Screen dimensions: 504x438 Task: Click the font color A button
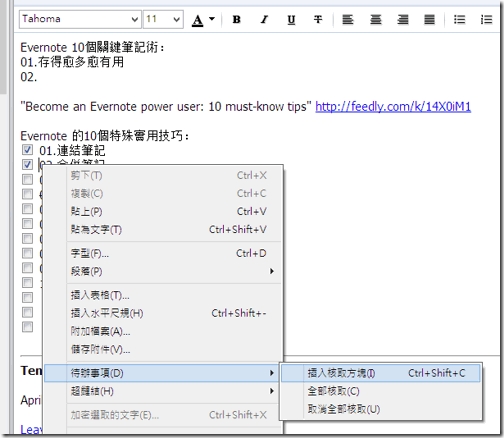click(x=198, y=20)
